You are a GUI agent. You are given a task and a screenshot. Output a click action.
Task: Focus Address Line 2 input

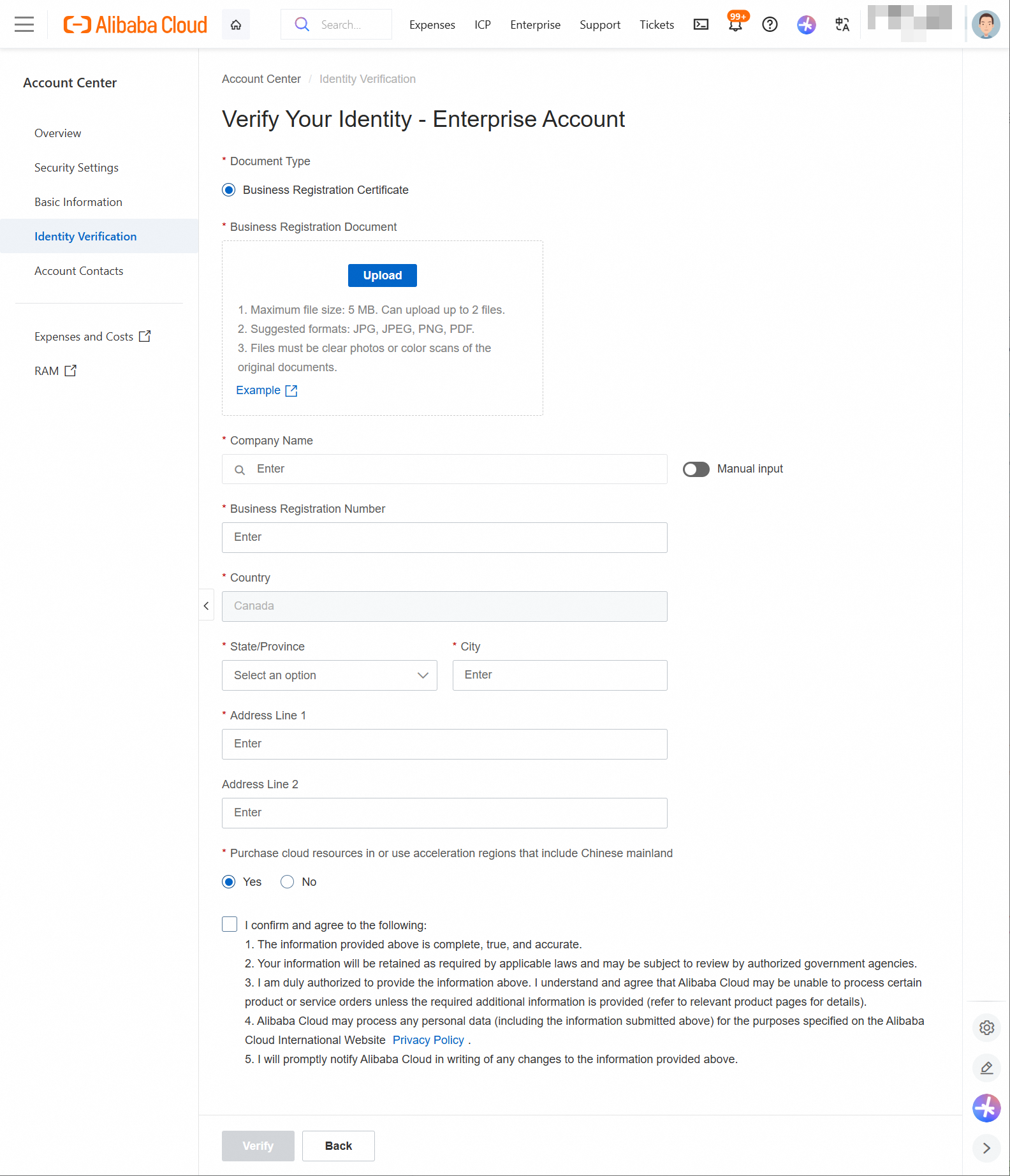444,813
